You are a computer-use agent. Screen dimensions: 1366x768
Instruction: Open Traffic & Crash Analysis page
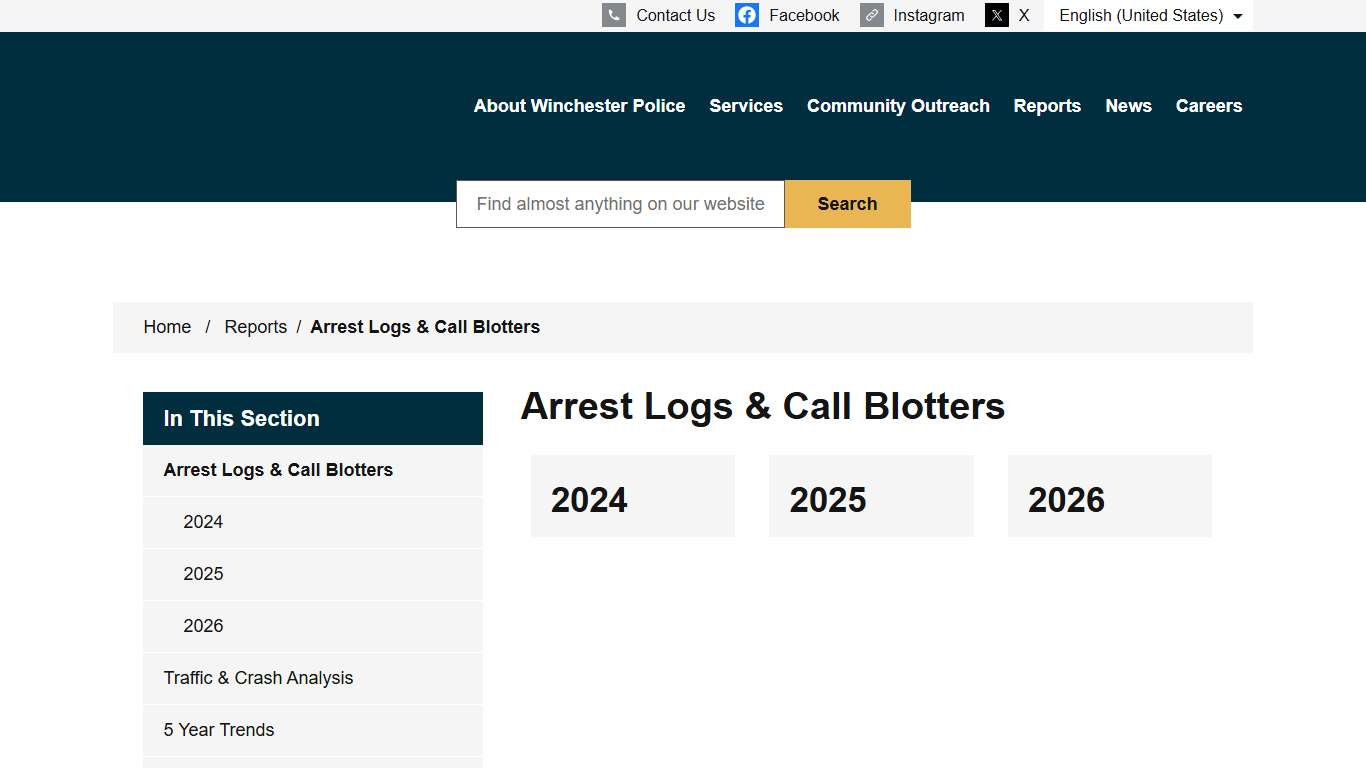click(258, 678)
